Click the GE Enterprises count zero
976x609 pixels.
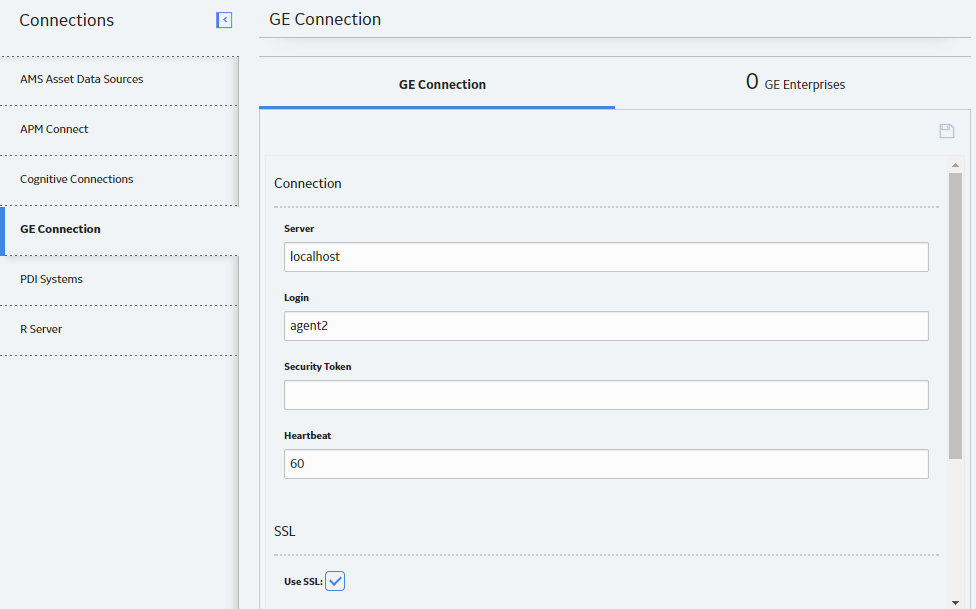pos(752,82)
